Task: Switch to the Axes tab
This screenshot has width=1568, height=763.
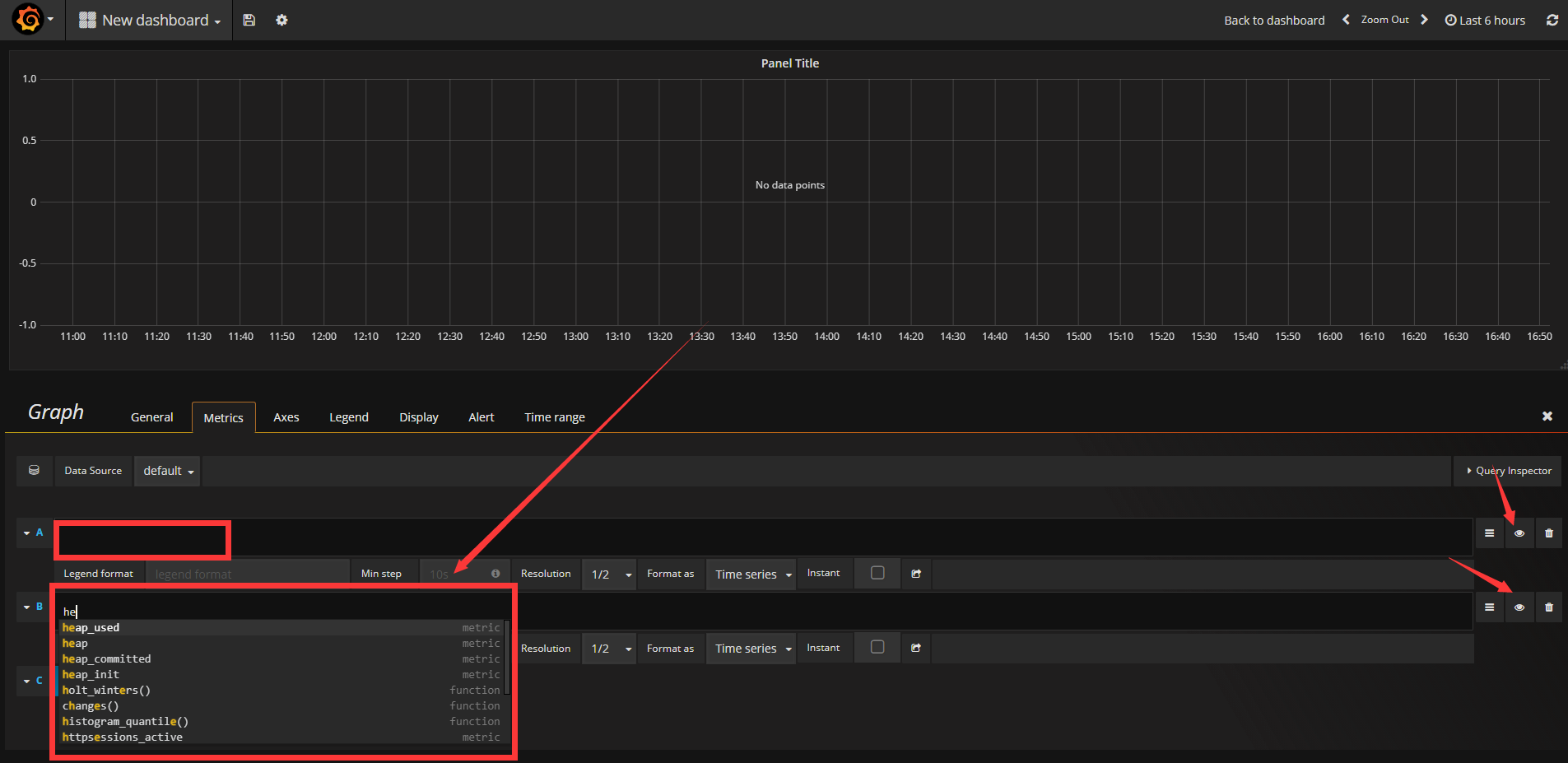Action: click(286, 417)
